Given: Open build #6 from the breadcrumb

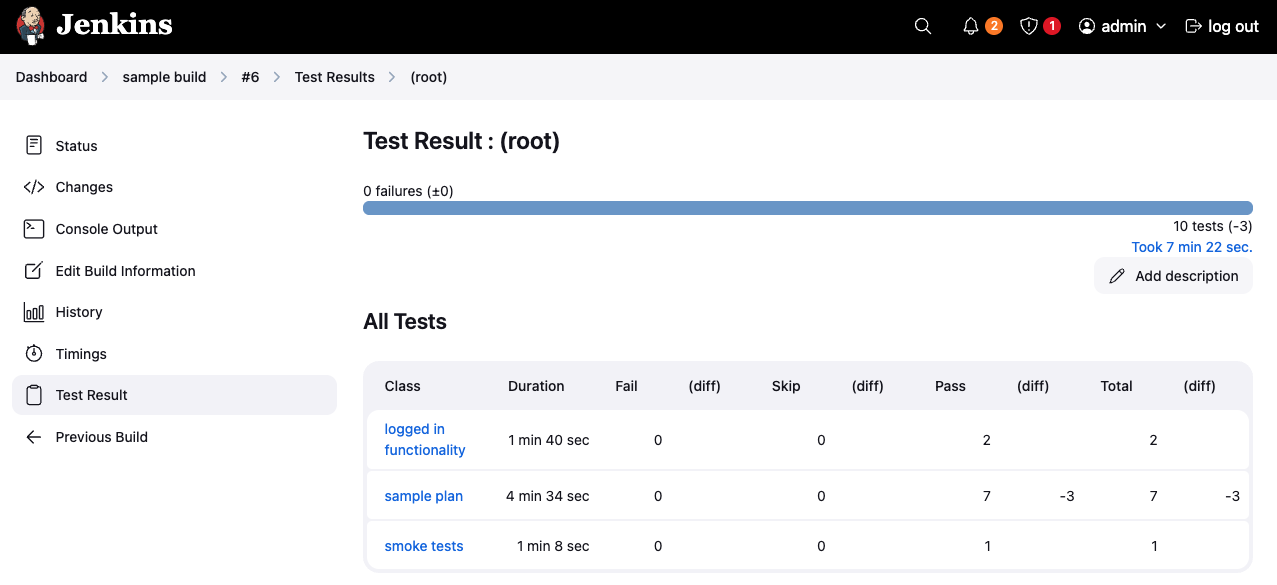Looking at the screenshot, I should point(250,77).
